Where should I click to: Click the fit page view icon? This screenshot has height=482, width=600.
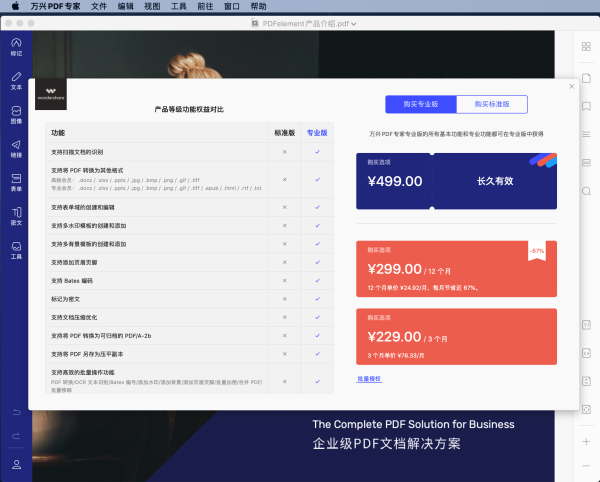click(x=586, y=409)
